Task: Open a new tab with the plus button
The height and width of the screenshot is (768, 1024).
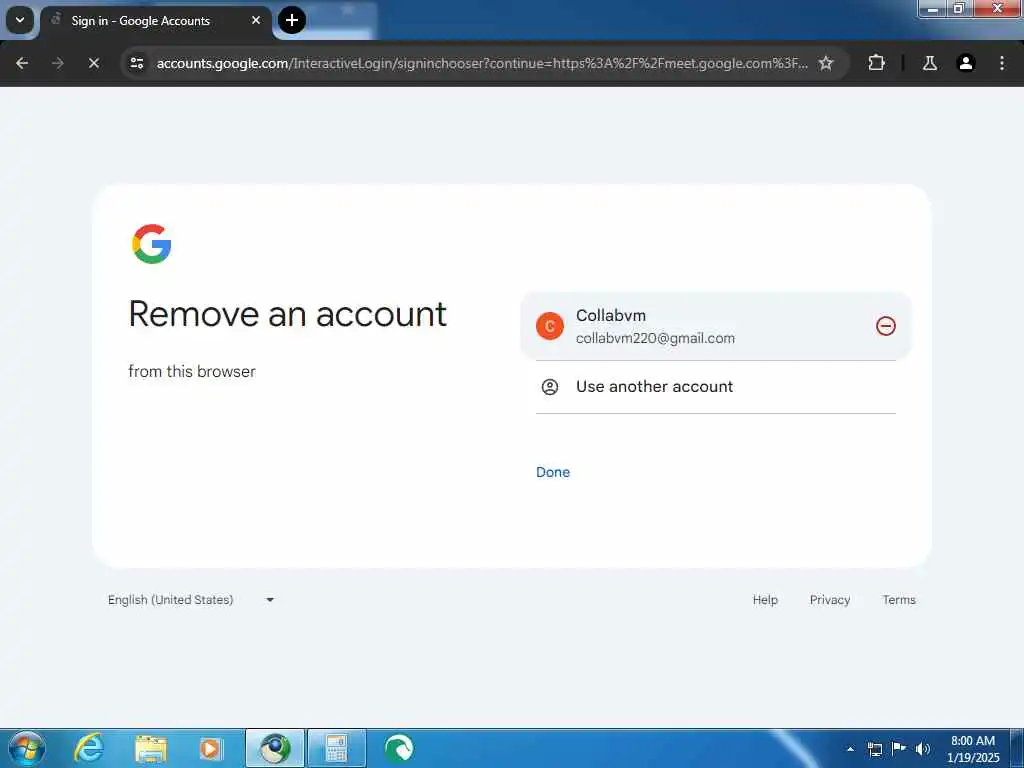Action: pyautogui.click(x=292, y=20)
